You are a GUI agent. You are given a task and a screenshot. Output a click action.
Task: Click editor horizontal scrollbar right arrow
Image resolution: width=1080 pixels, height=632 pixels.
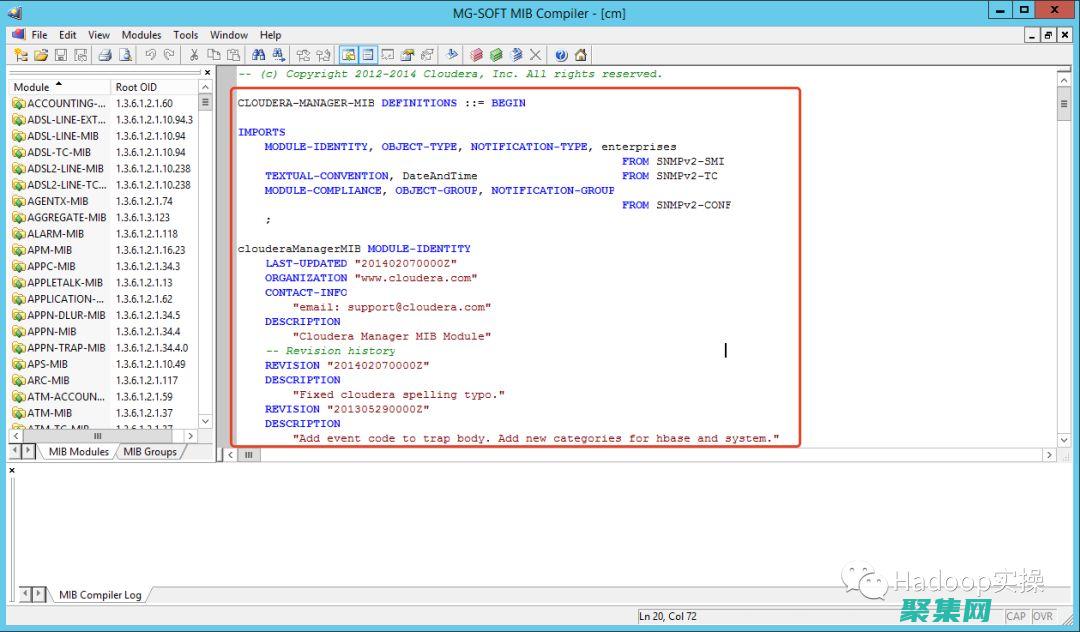point(1049,455)
